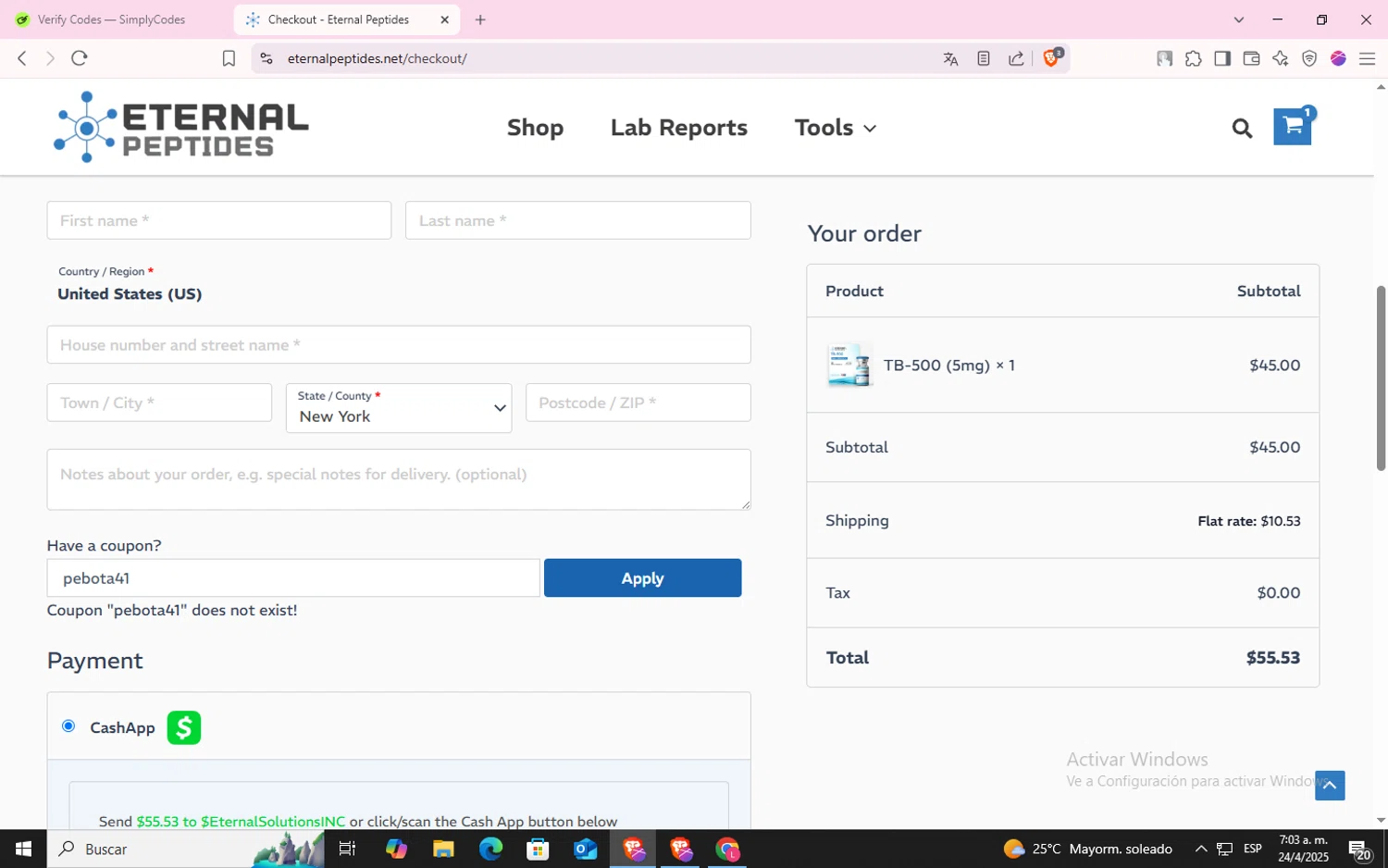Click the 'Flat rate: $10.53' shipping text
1388x868 pixels.
[1249, 521]
